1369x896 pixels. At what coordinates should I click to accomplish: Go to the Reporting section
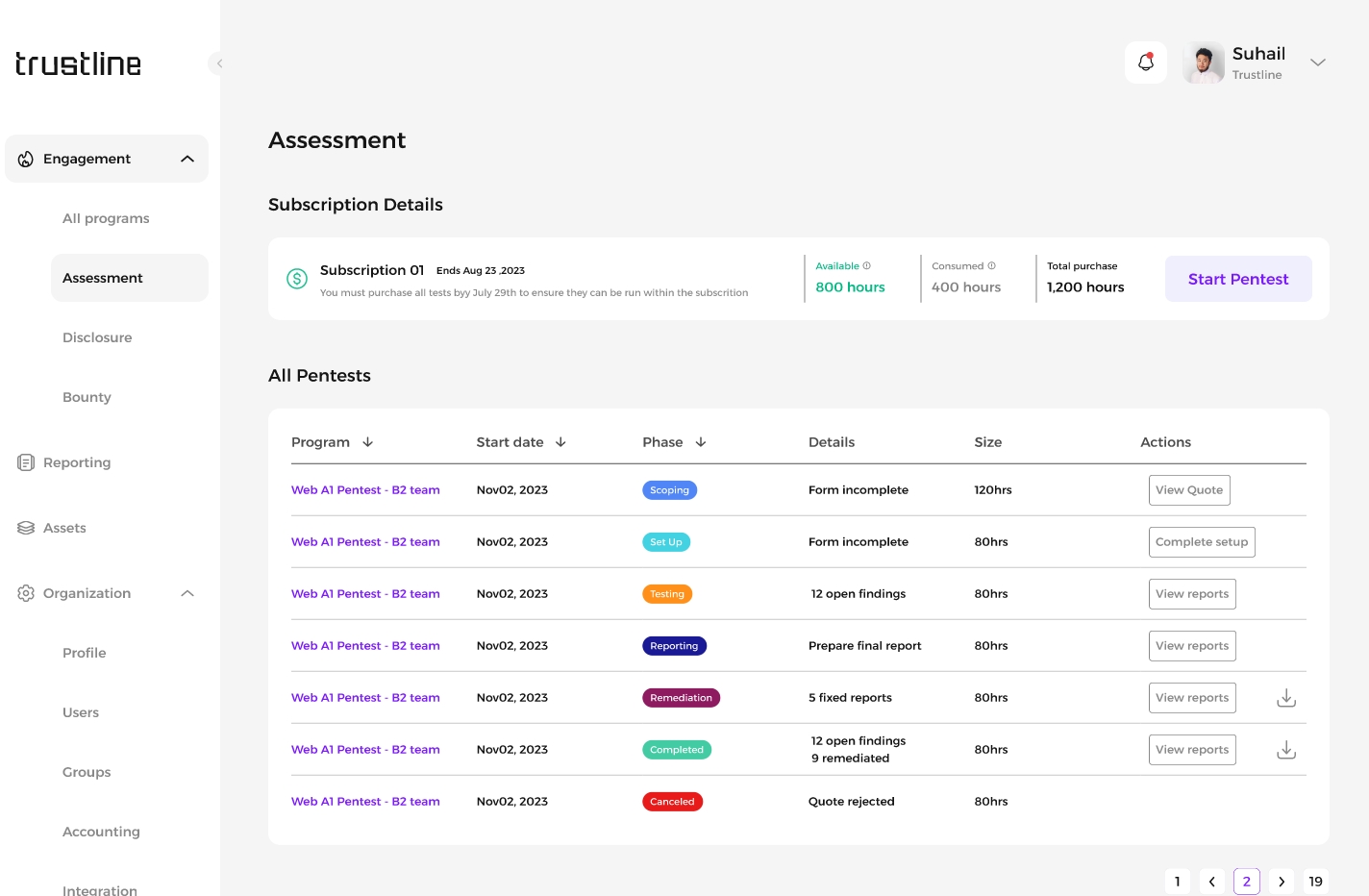(x=77, y=462)
